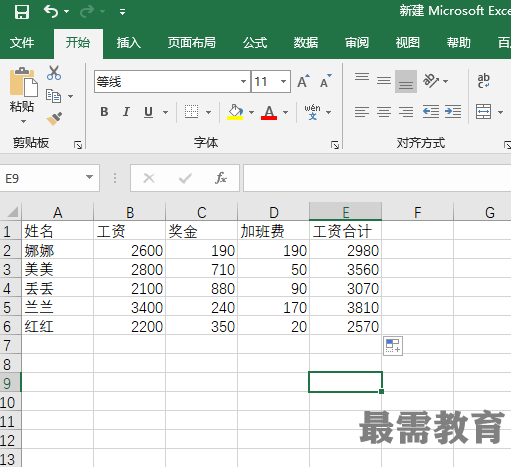The height and width of the screenshot is (467, 511).
Task: Toggle Bold formatting
Action: 104,112
